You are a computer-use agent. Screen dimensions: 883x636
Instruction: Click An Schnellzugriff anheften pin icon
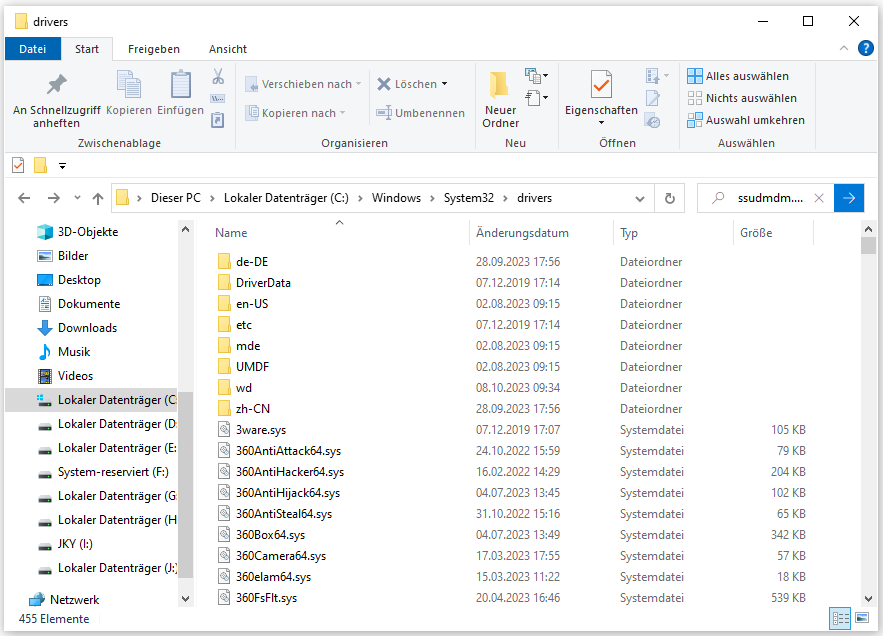56,86
